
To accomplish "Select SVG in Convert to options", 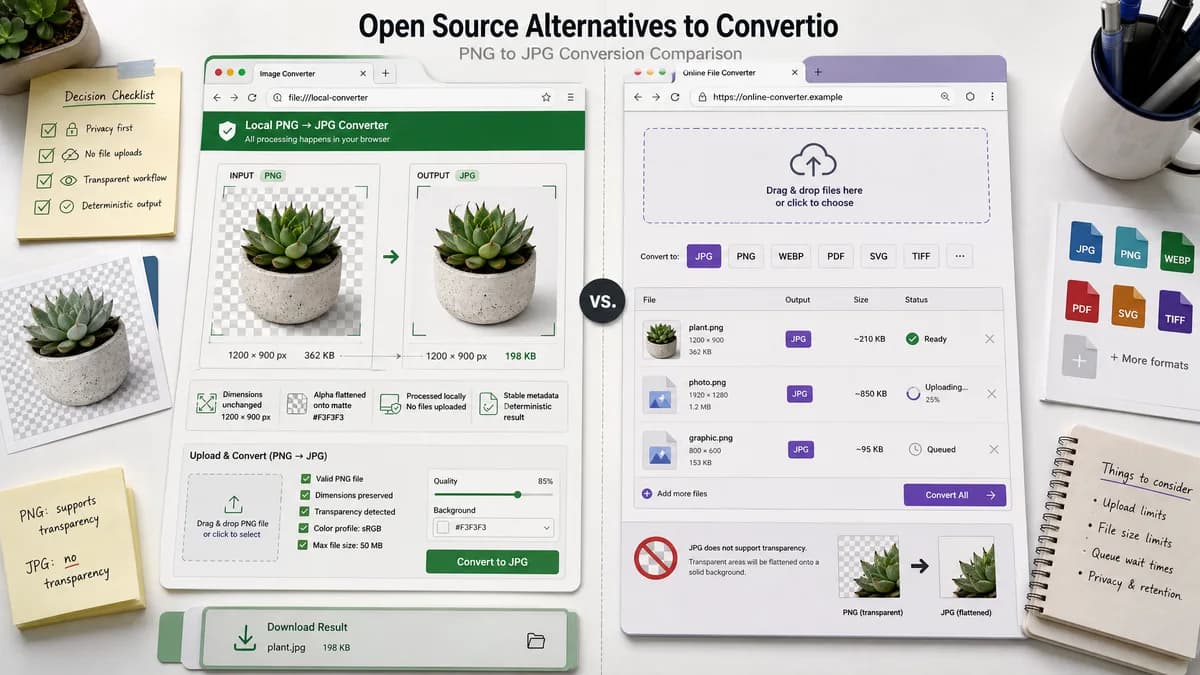I will [x=878, y=256].
